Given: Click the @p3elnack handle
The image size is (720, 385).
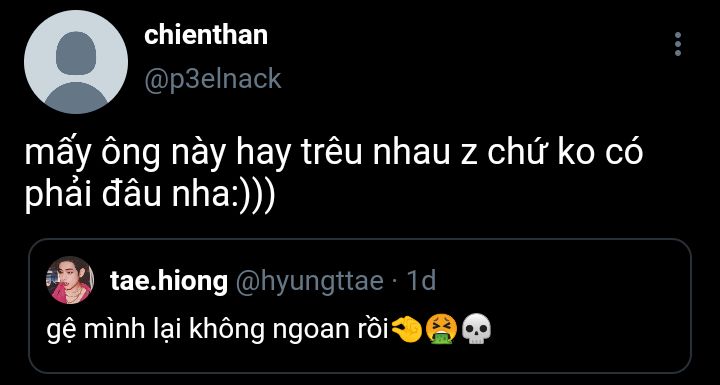Looking at the screenshot, I should (x=213, y=79).
